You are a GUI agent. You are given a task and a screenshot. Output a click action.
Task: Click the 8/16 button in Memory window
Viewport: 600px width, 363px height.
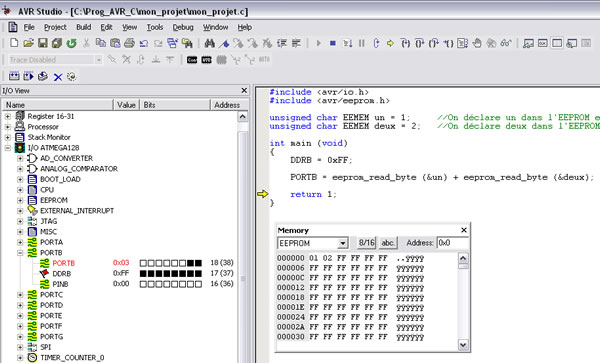[x=367, y=243]
